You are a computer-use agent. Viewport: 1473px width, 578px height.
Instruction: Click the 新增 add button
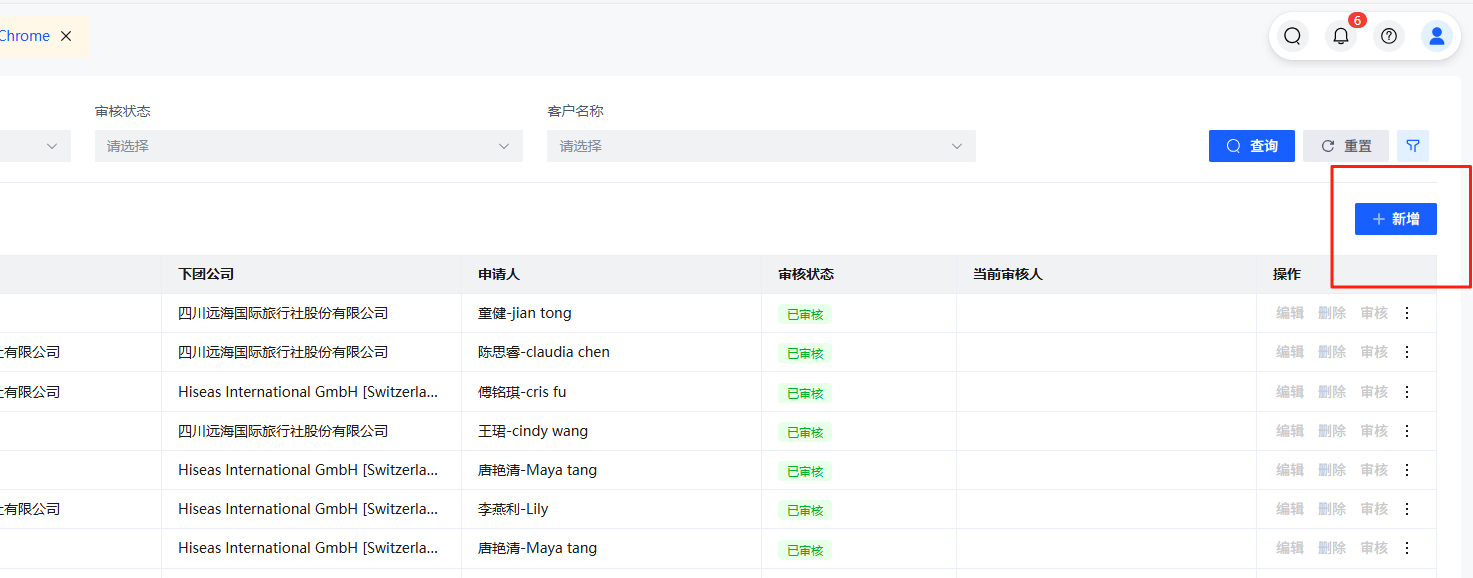[1395, 219]
